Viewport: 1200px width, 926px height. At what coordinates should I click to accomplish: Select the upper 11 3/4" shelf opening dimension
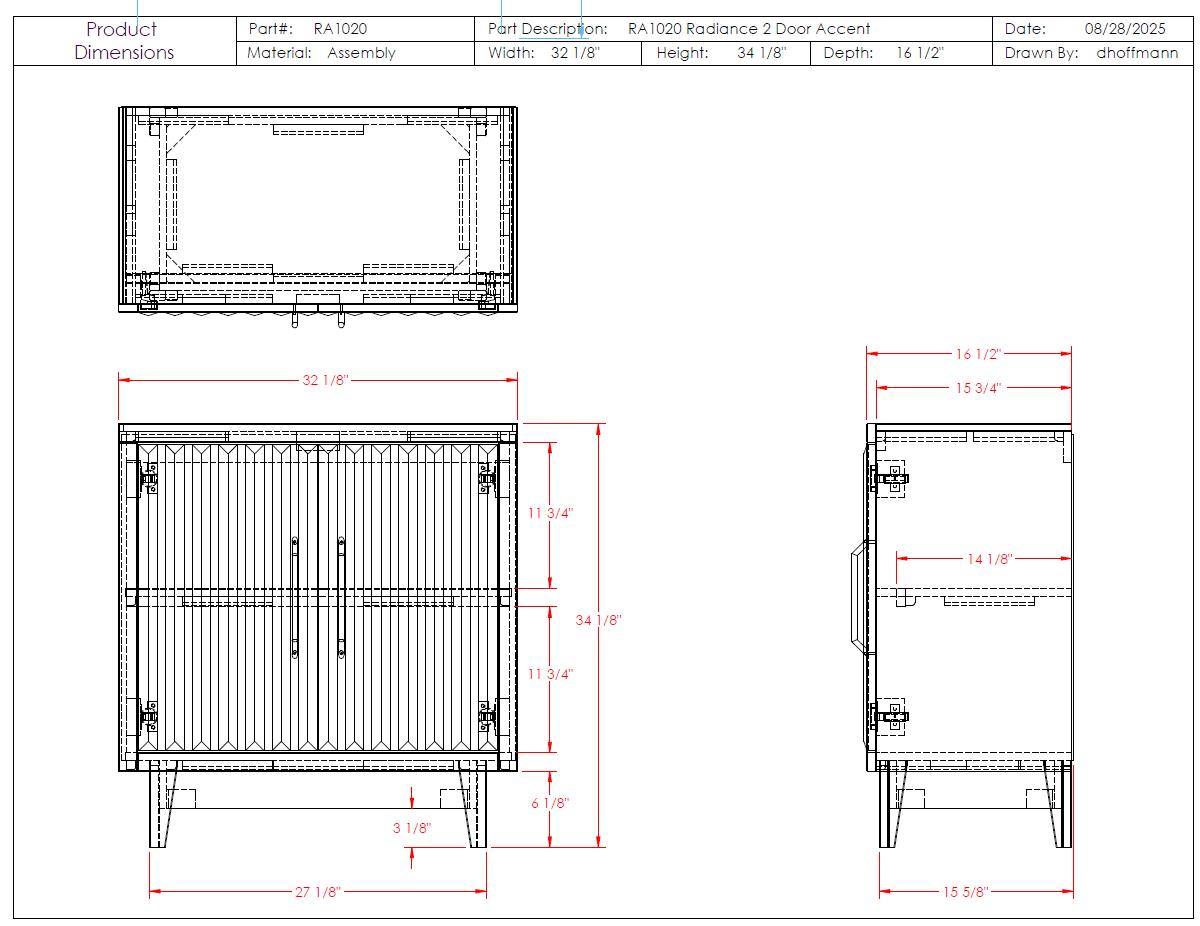pyautogui.click(x=550, y=513)
